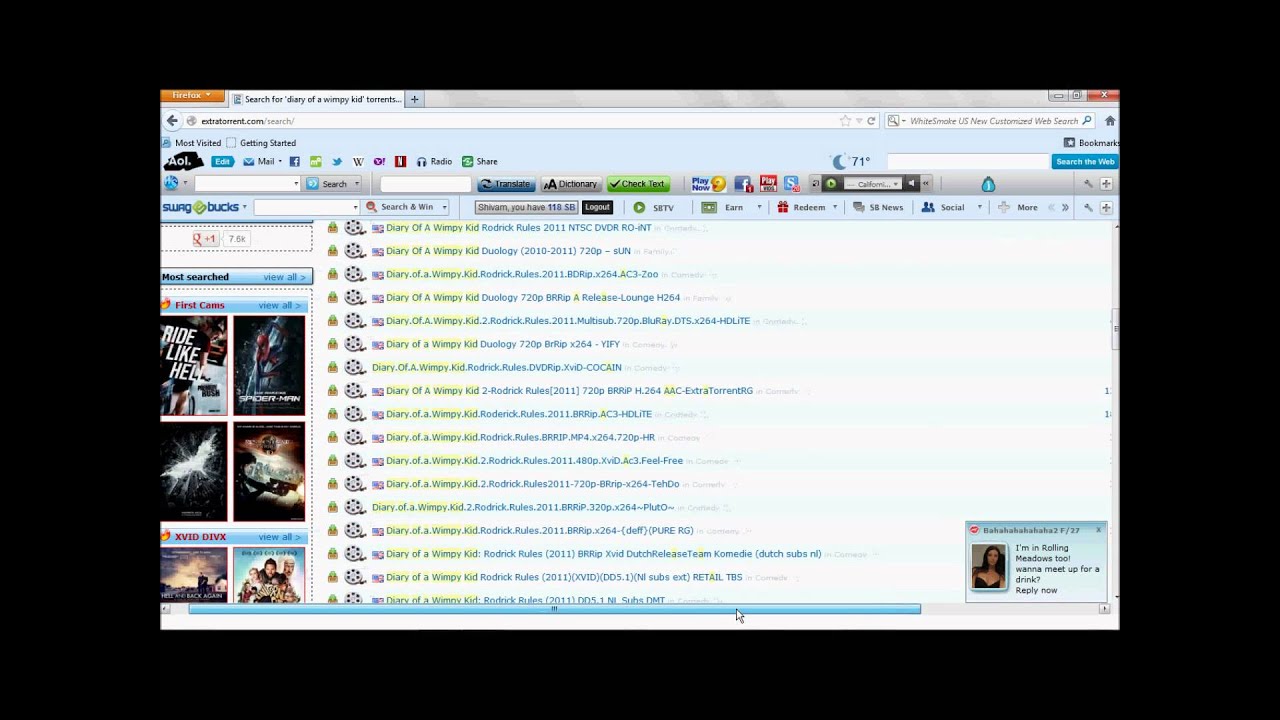Viewport: 1280px width, 720px height.
Task: Click the Swagbucks logo
Action: [201, 208]
